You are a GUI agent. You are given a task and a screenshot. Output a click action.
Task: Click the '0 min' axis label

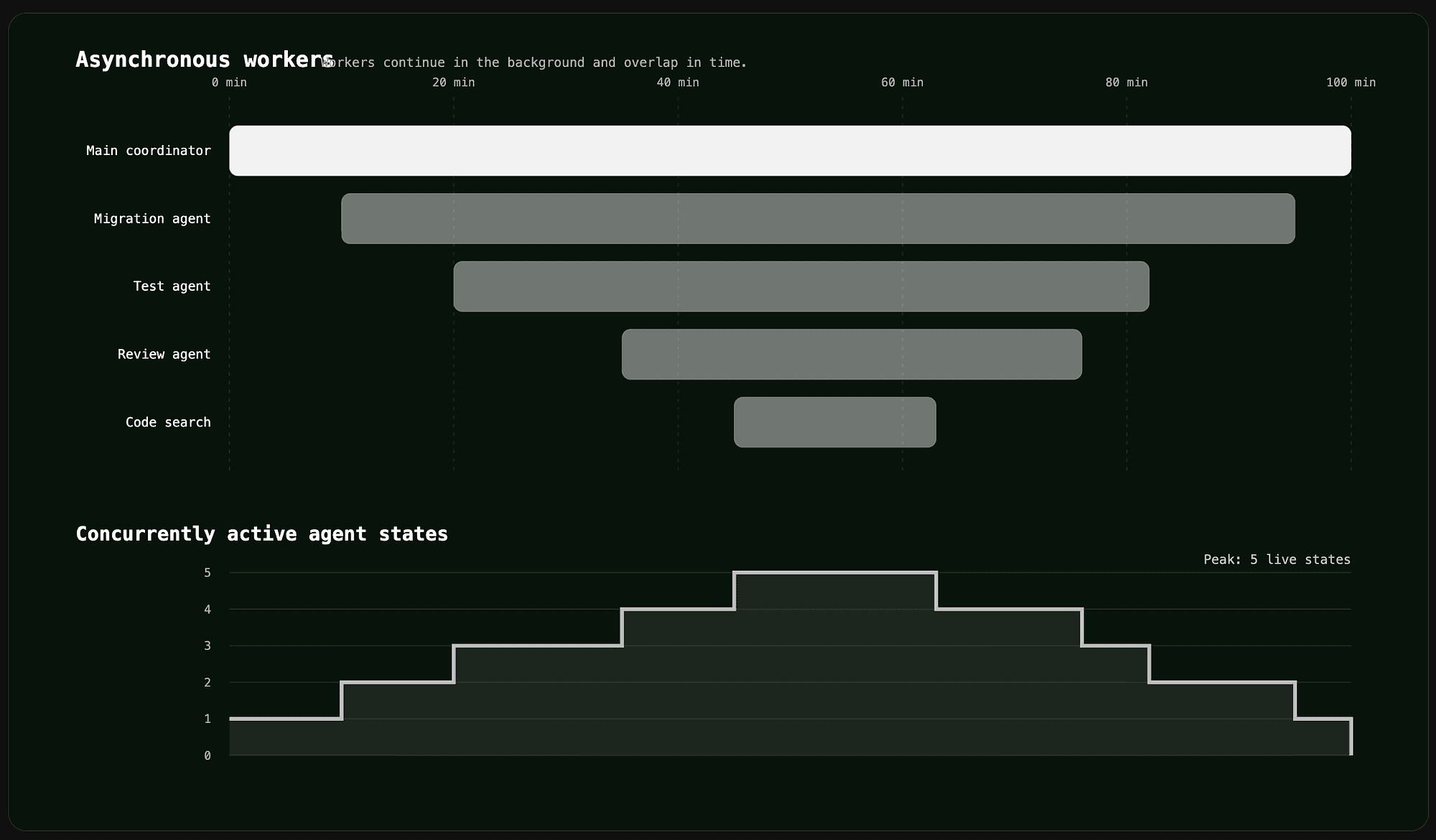click(229, 83)
